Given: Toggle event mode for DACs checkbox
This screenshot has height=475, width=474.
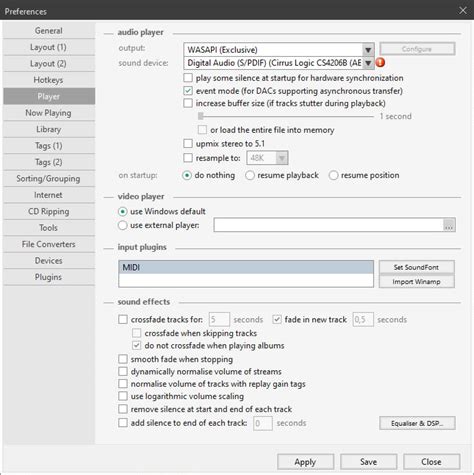Looking at the screenshot, I should point(188,91).
